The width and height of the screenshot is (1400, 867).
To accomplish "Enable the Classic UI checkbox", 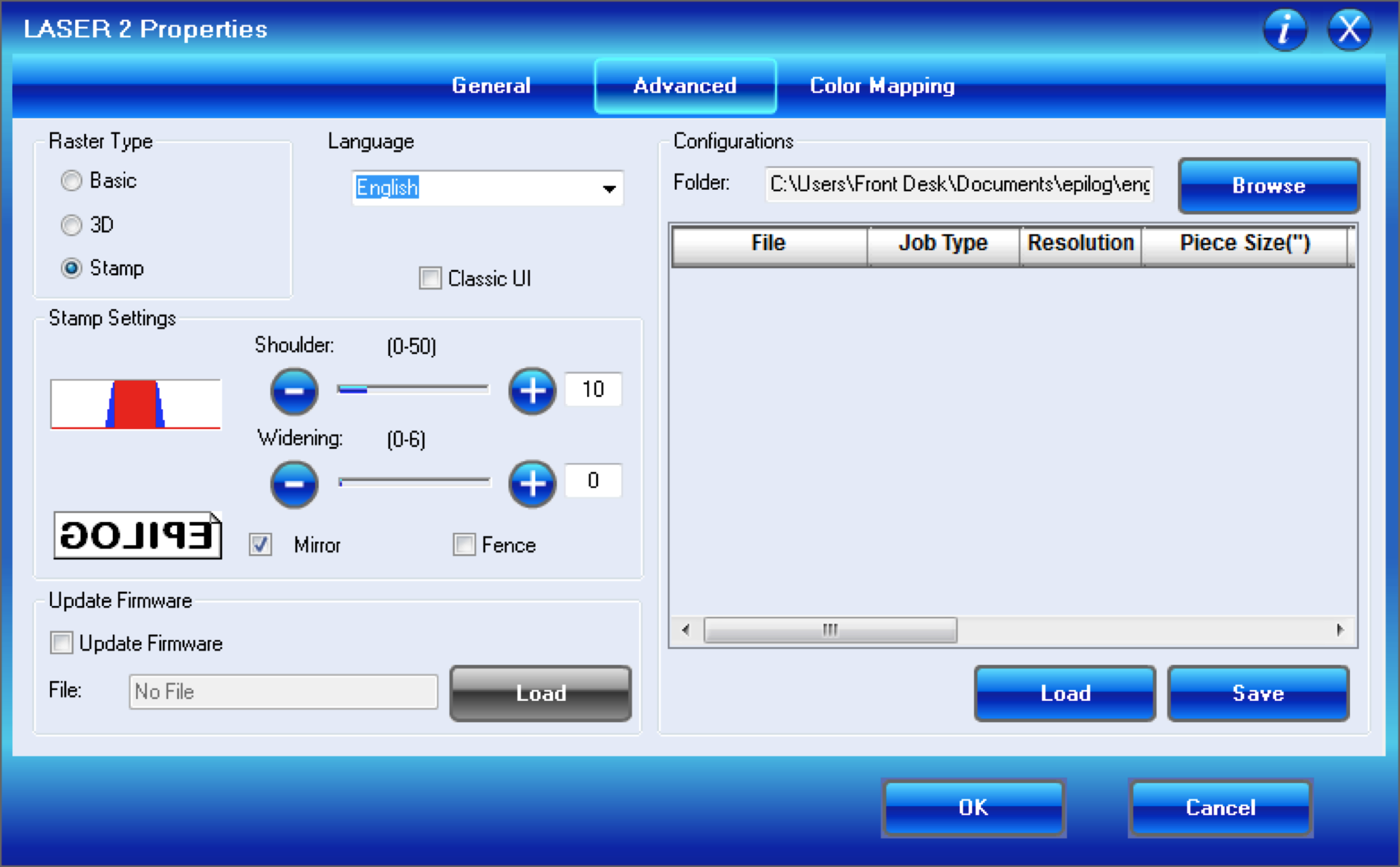I will tap(430, 278).
